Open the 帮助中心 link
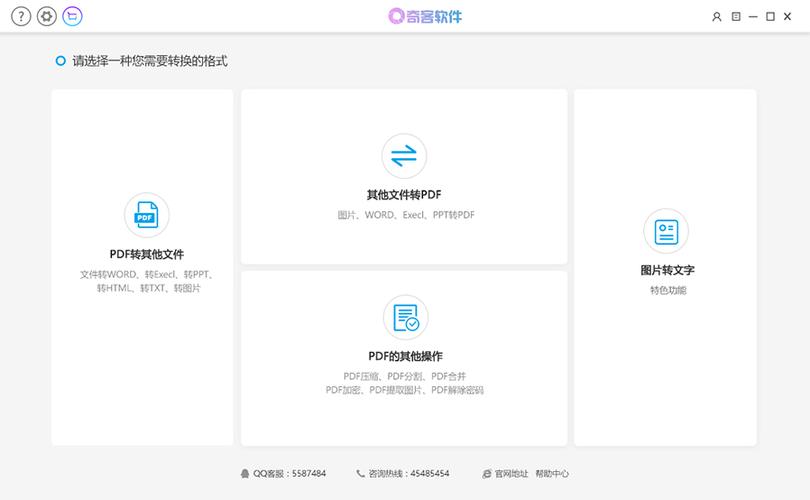The image size is (810, 500). pyautogui.click(x=552, y=474)
